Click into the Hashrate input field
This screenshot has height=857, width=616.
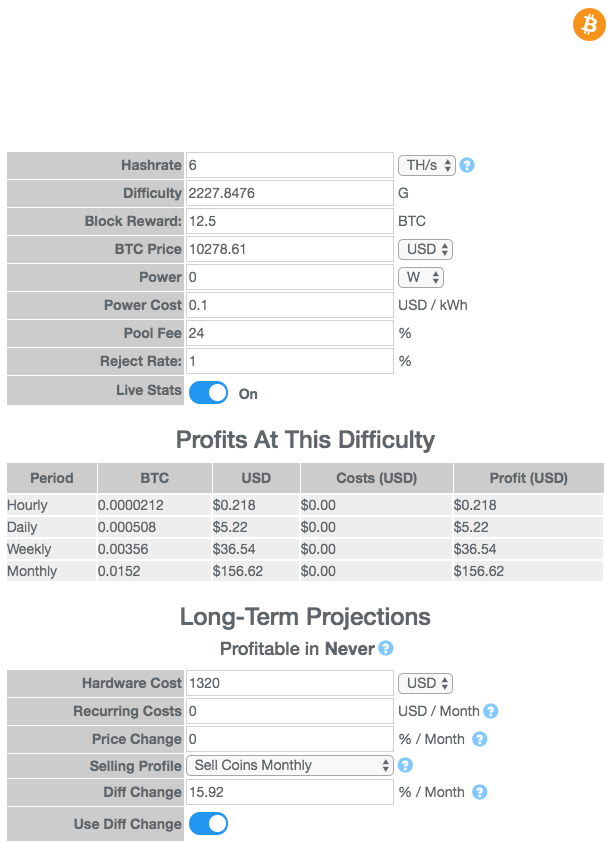point(290,165)
